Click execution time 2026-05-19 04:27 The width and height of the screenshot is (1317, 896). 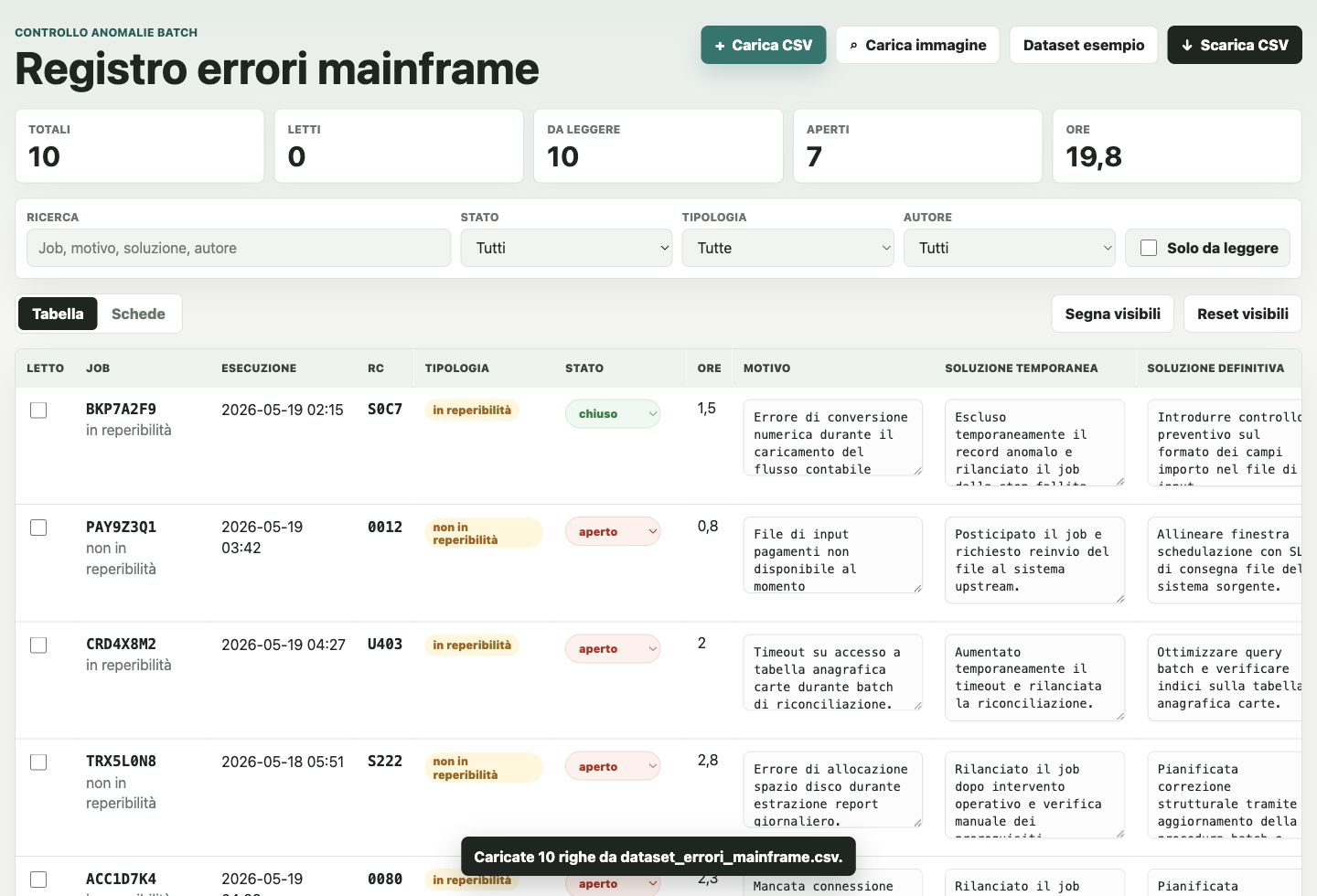(284, 645)
